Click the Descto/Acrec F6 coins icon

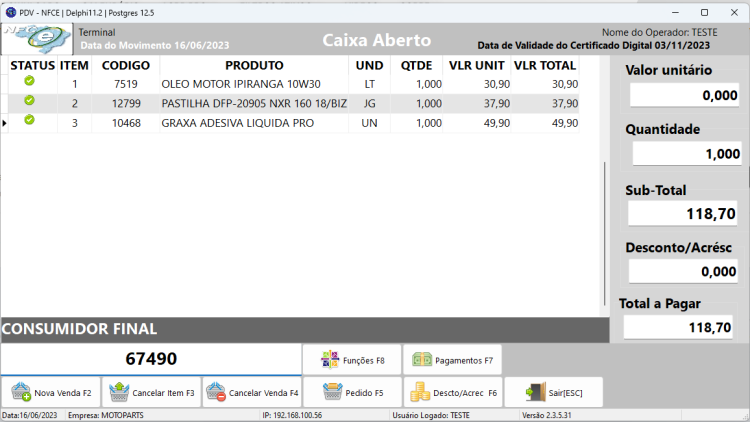click(420, 392)
